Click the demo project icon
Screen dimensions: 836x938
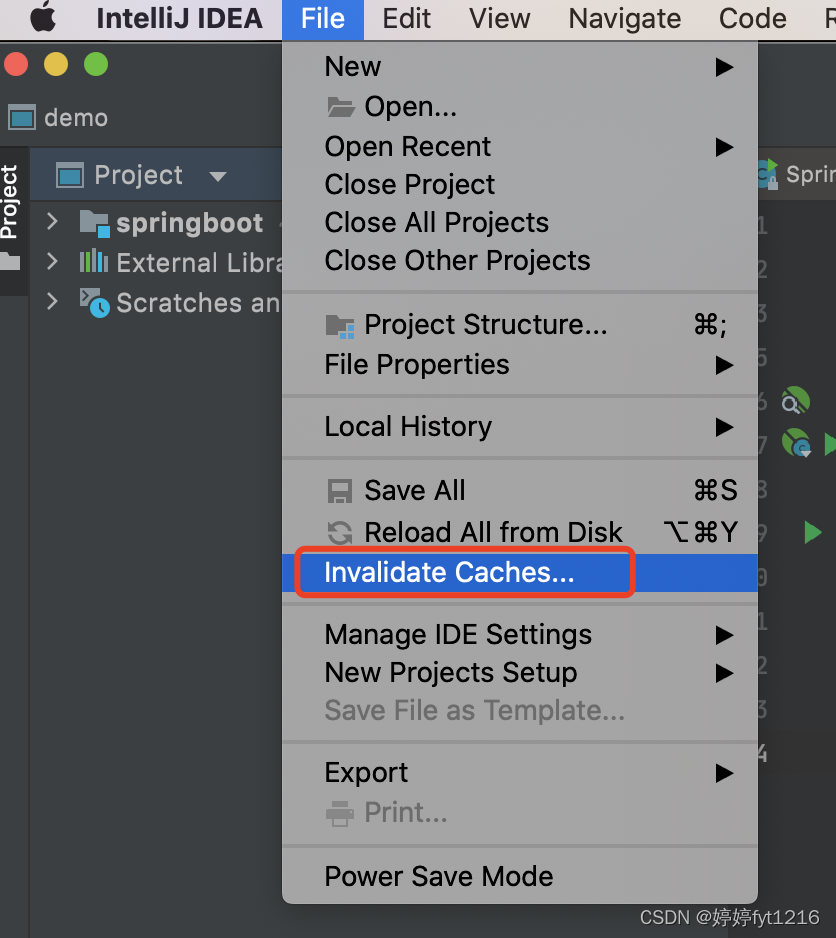tap(22, 118)
